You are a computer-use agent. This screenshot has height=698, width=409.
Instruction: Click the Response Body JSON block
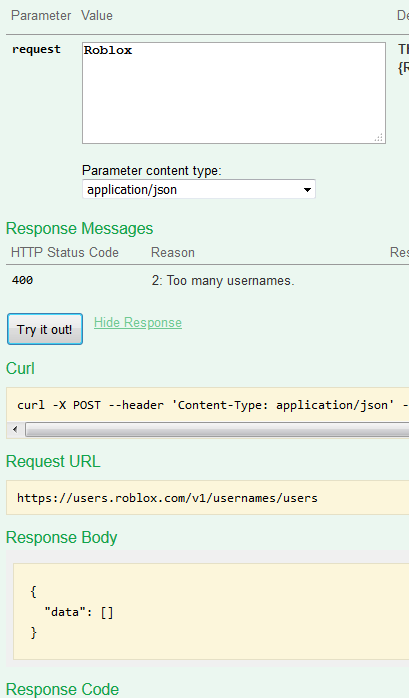click(211, 611)
